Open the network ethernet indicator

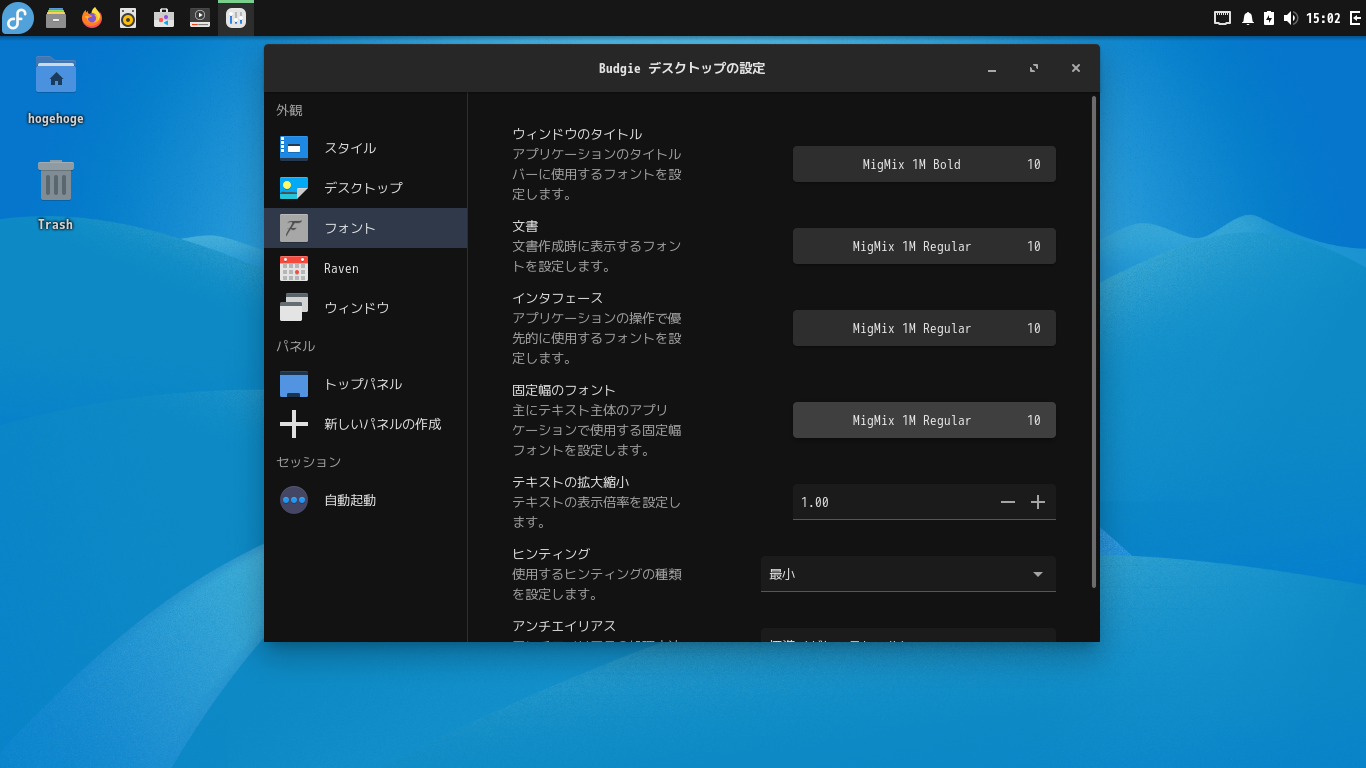(x=1222, y=18)
